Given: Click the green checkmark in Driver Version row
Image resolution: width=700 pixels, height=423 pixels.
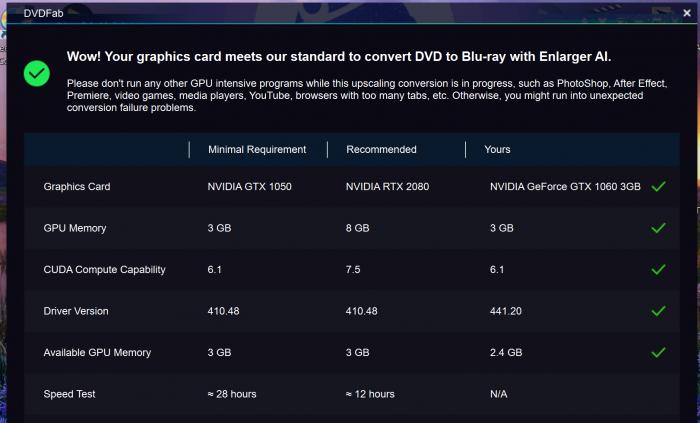Looking at the screenshot, I should [658, 311].
